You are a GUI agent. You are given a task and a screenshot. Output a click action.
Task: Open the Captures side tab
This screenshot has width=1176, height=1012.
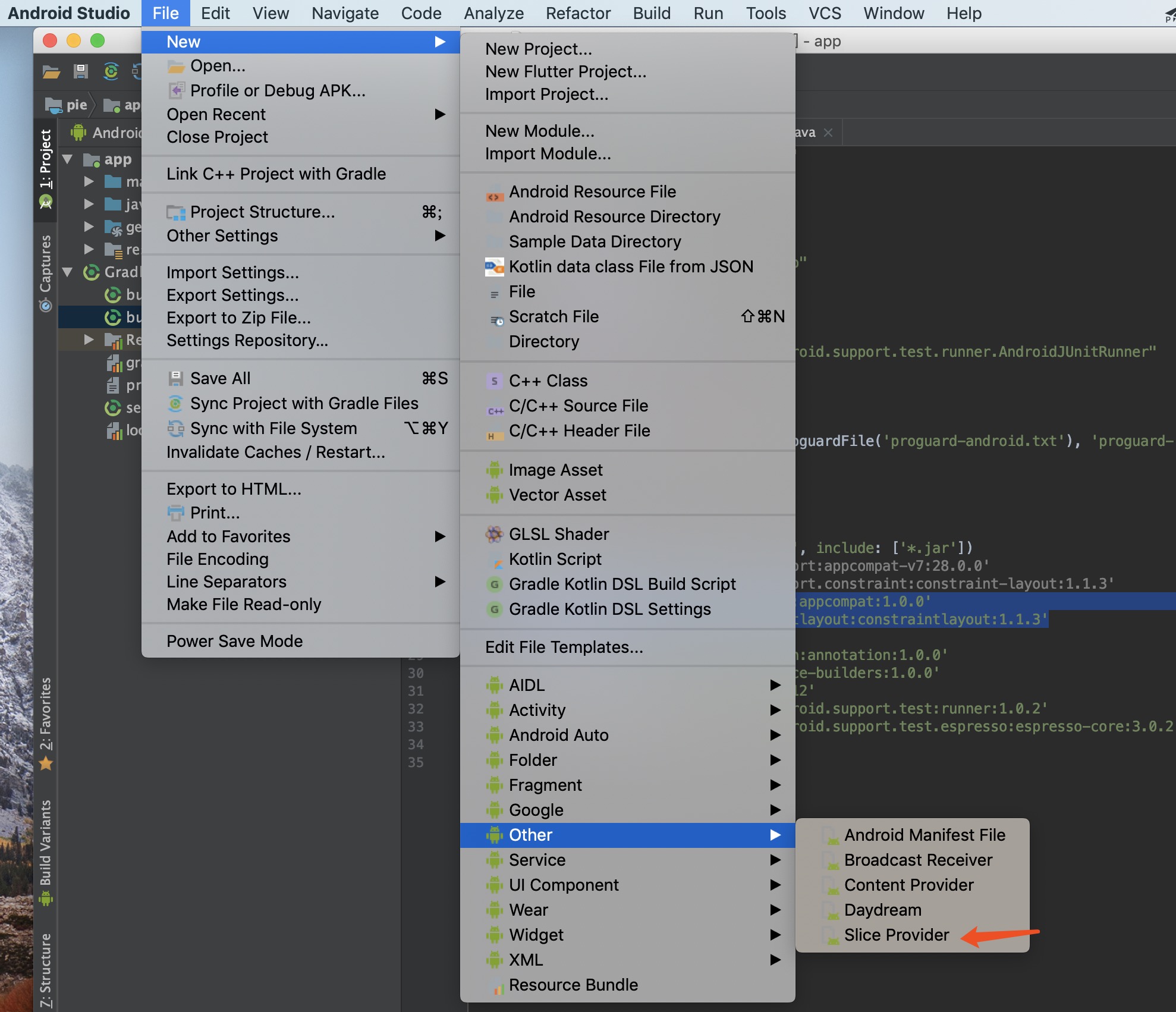coord(46,273)
